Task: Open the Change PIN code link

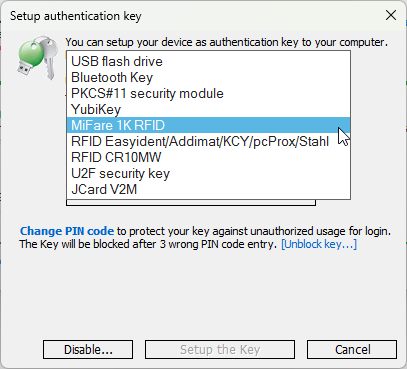Action: 67,231
